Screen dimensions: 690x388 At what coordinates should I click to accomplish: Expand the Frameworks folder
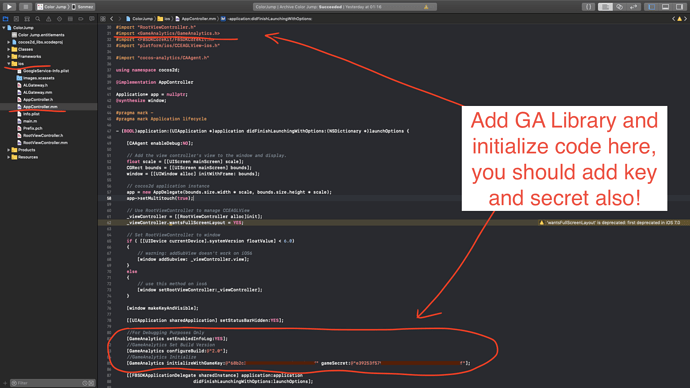(9, 56)
